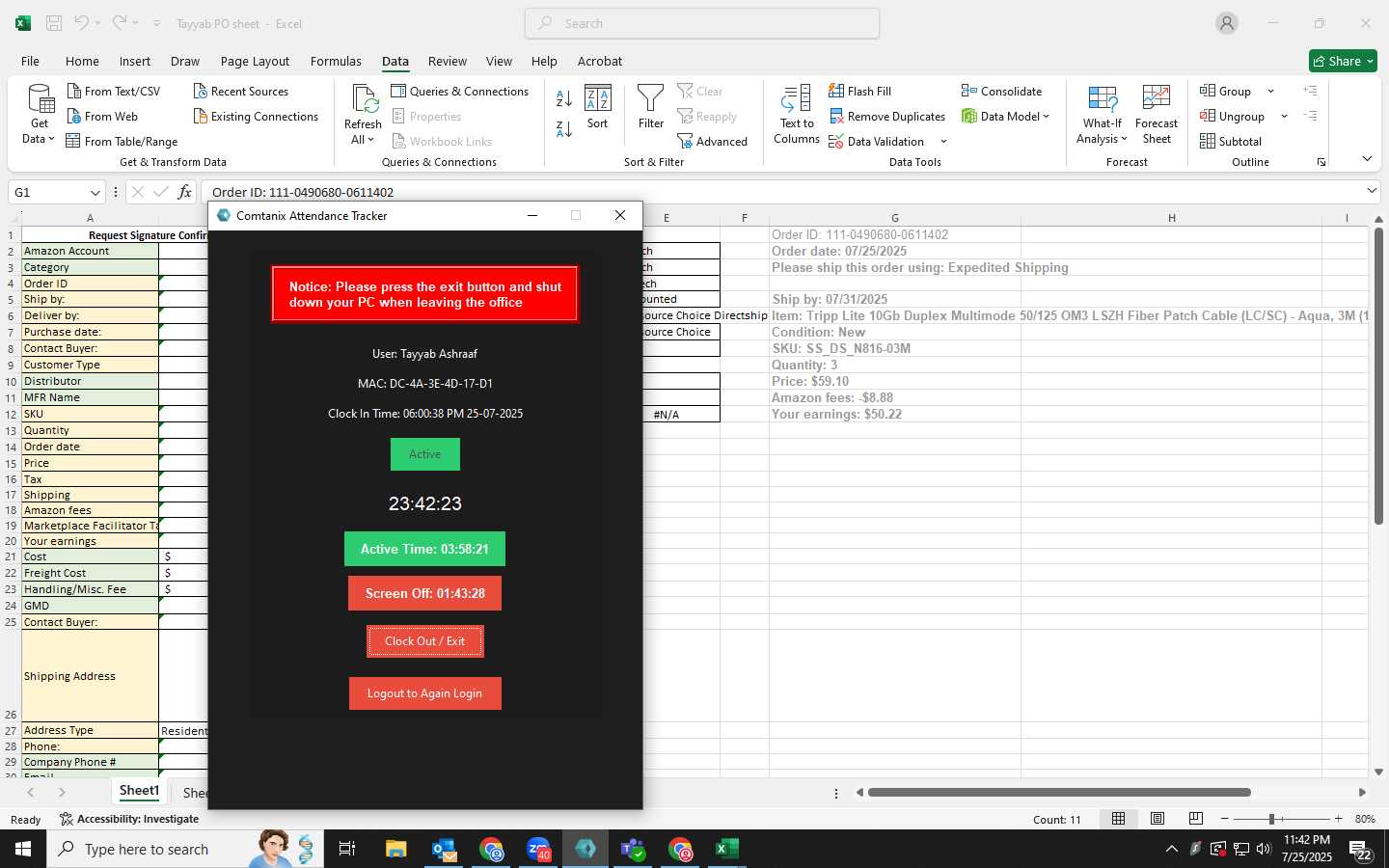Import data From Text/CSV
1389x868 pixels.
pyautogui.click(x=114, y=92)
